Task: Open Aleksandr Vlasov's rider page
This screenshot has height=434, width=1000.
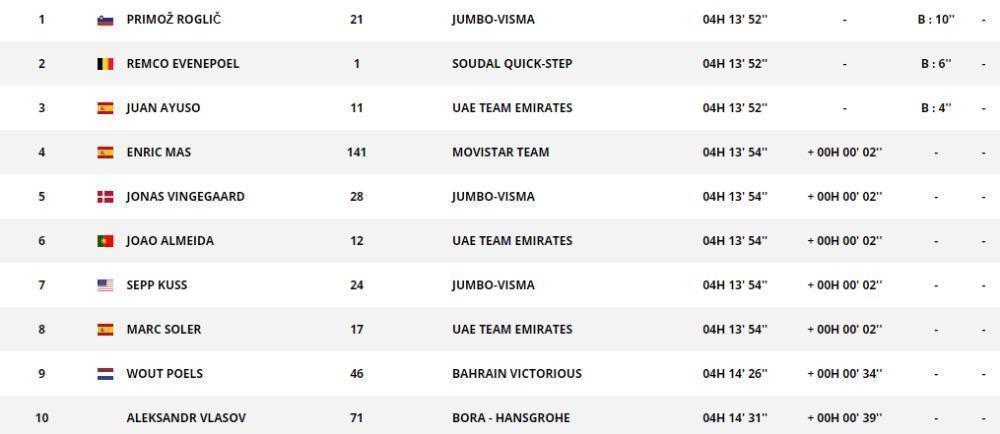Action: click(186, 418)
